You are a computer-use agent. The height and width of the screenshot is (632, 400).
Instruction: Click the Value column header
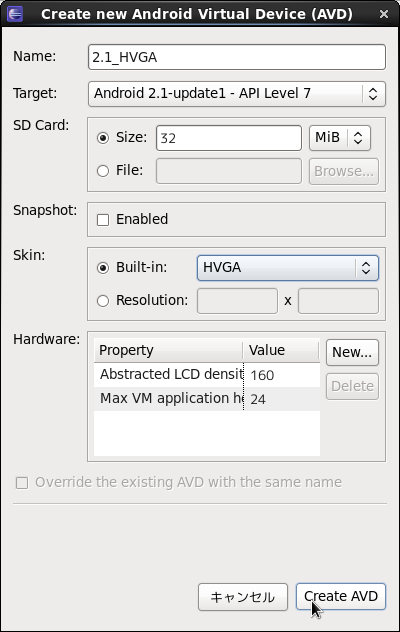(281, 350)
